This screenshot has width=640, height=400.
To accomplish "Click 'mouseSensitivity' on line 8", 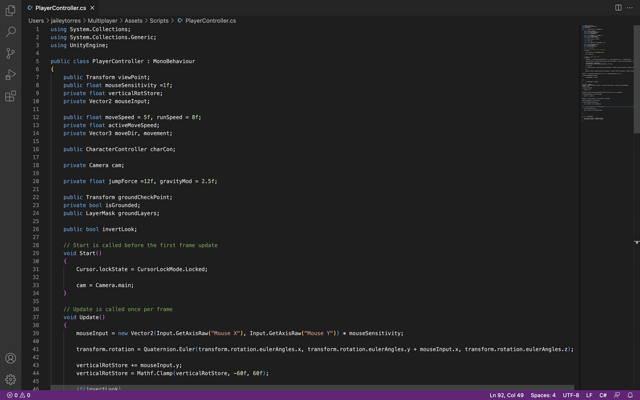I will [131, 85].
